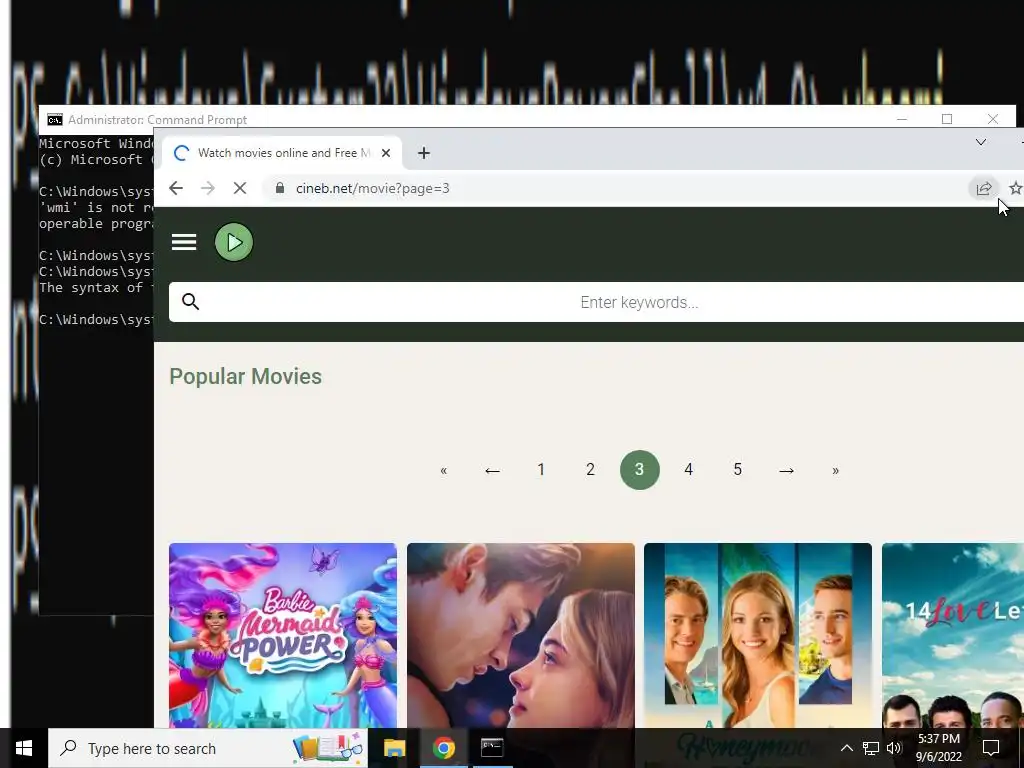
Task: Close the Watch movies online tab
Action: click(386, 153)
